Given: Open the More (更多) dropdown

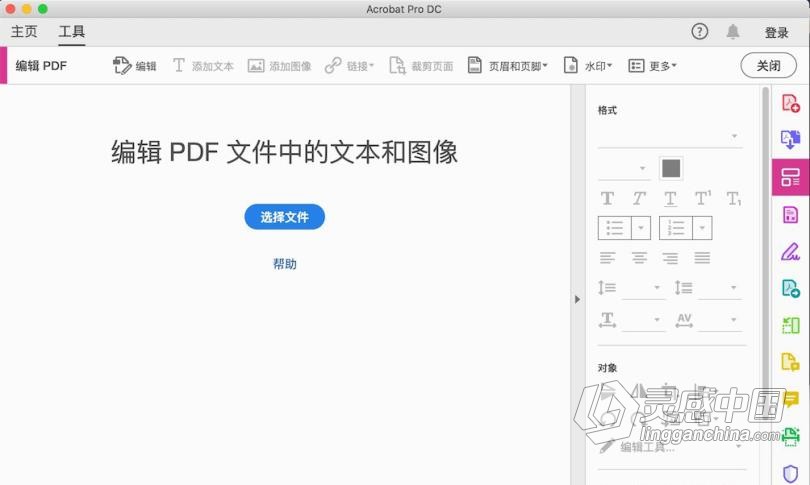Looking at the screenshot, I should (x=652, y=66).
